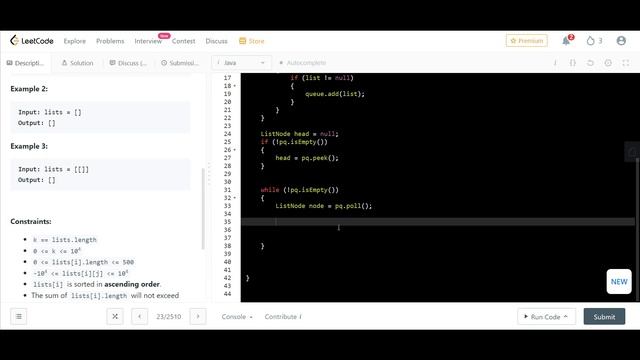Screen dimensions: 640x360
Task: Click the 23/2510 problem counter
Action: (169, 316)
